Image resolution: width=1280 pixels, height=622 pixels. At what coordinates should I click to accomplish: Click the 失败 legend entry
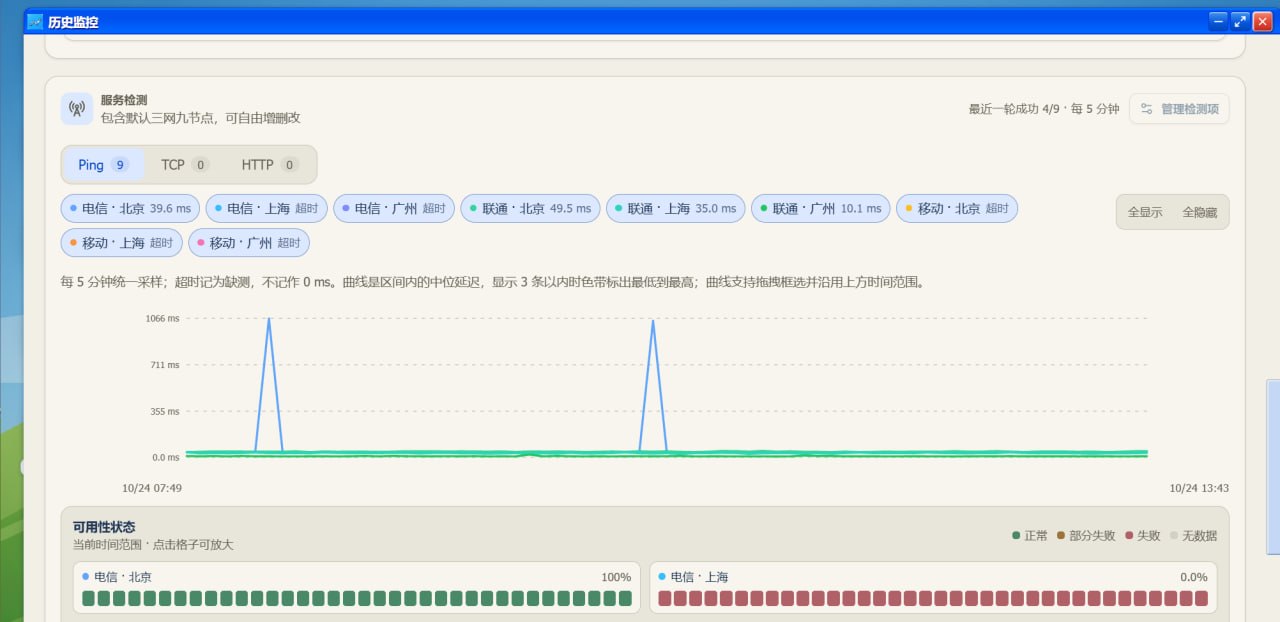tap(1143, 536)
